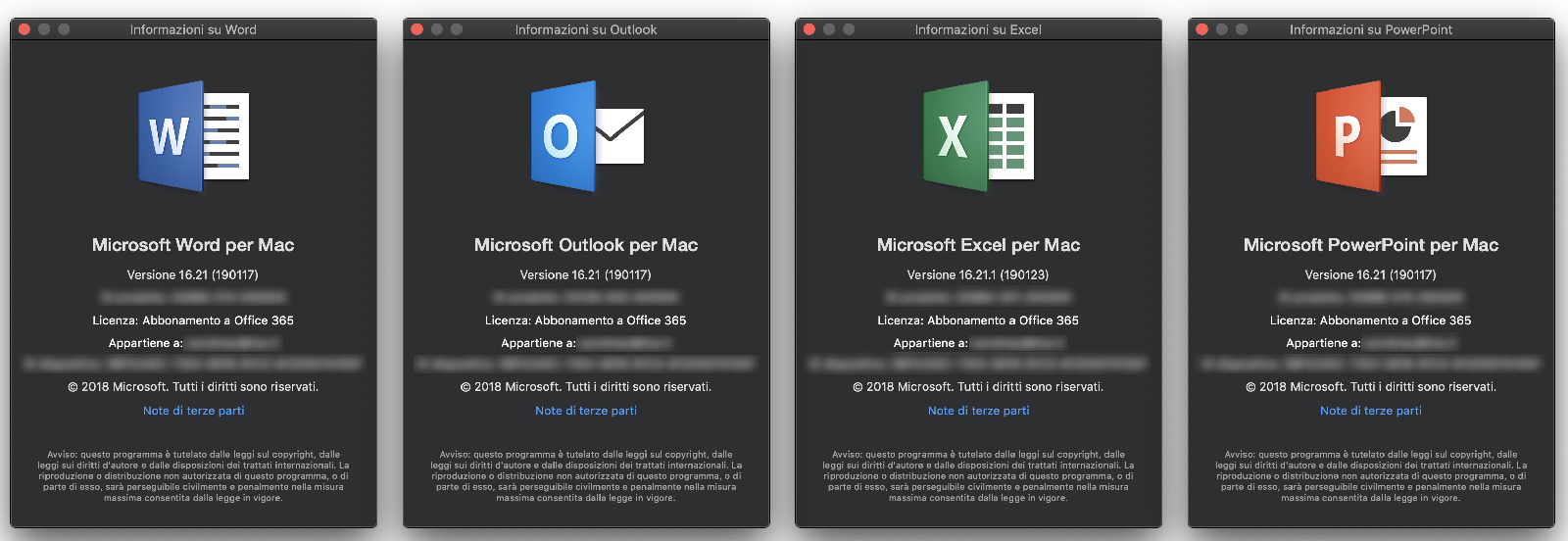Click Licenza: Abbonamento a Office 365 in PowerPoint
This screenshot has width=1568, height=541.
[x=1371, y=320]
